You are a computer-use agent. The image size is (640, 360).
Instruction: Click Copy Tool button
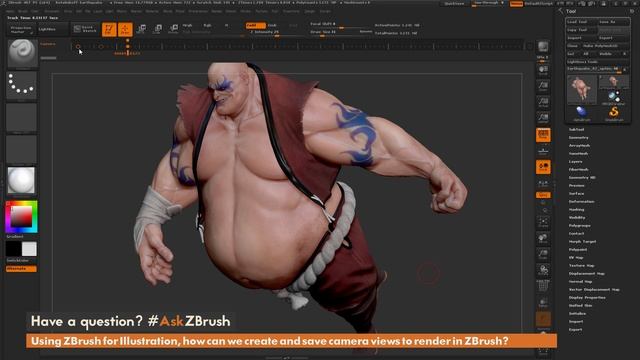pos(581,30)
